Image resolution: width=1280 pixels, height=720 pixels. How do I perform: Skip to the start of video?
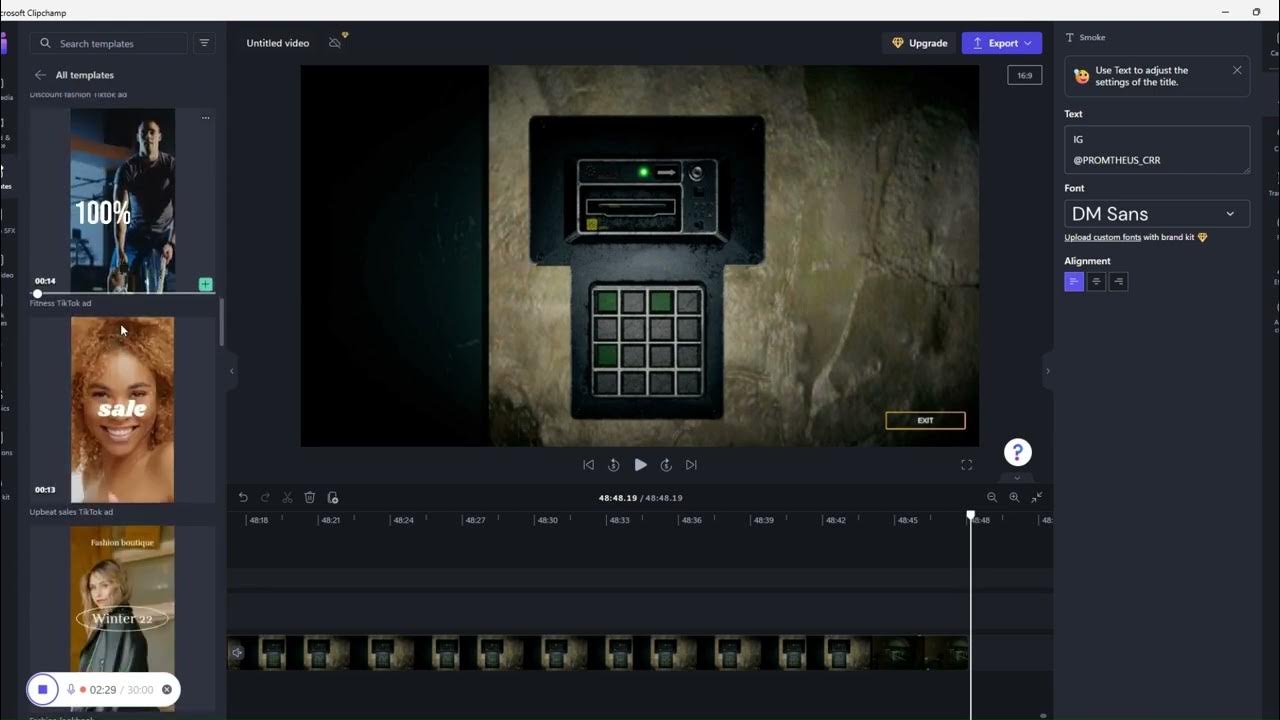tap(588, 465)
